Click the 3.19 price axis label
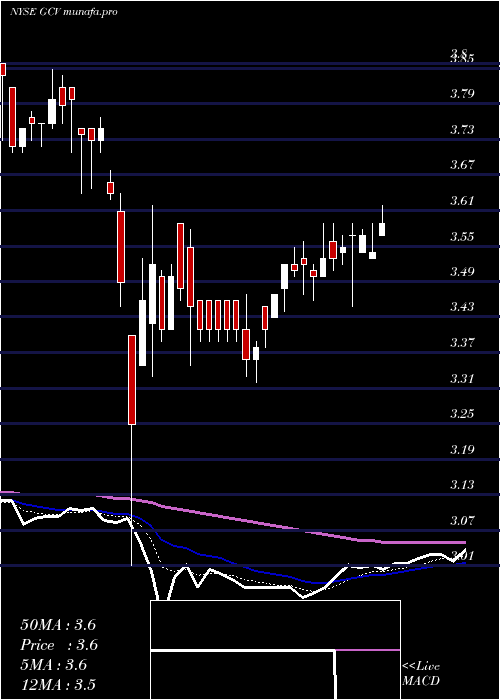 point(462,449)
